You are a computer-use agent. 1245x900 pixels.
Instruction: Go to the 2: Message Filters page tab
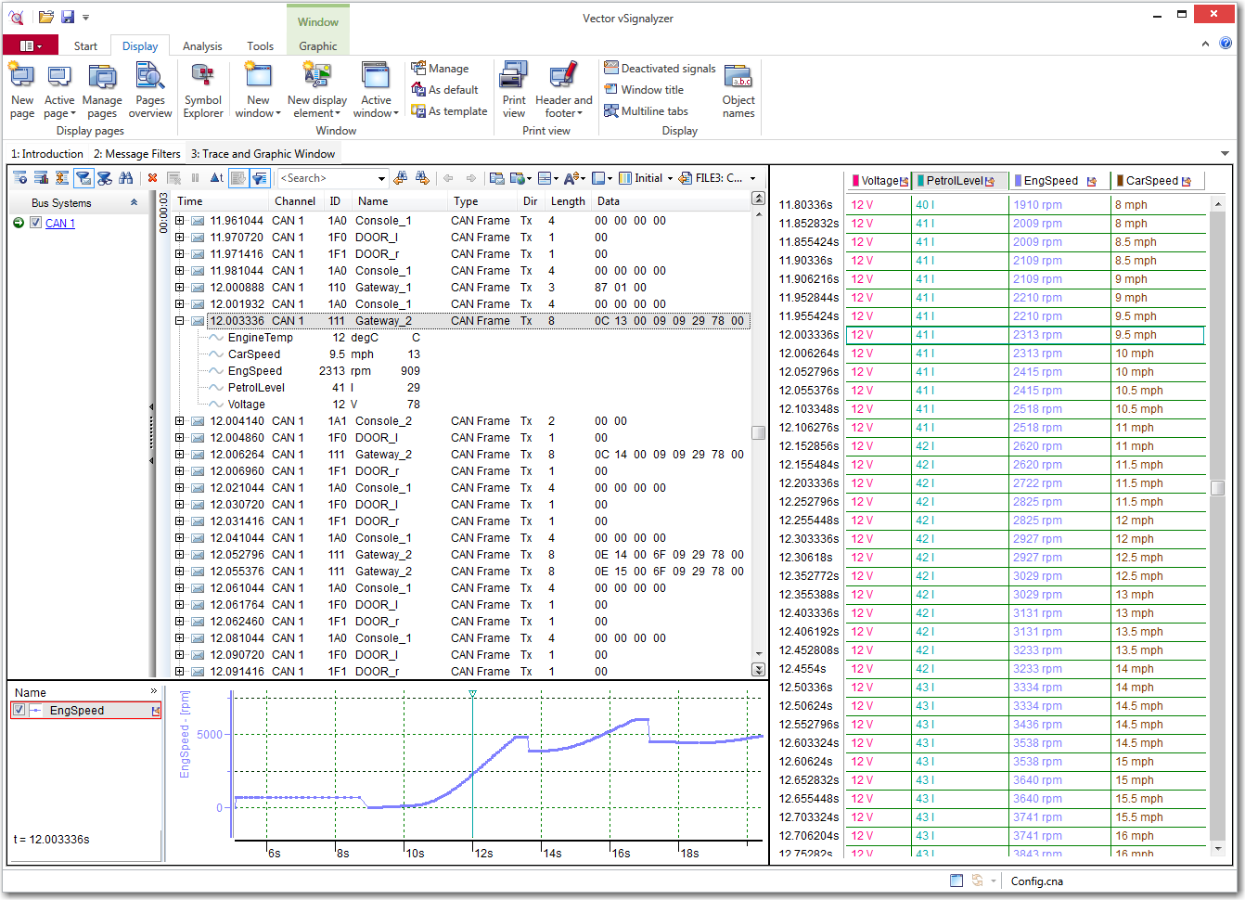tap(137, 154)
